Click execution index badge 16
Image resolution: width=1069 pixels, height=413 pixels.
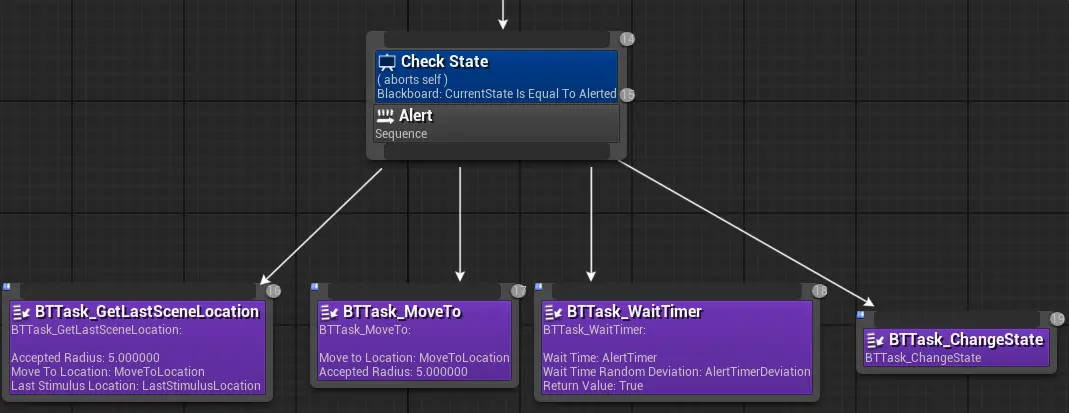pyautogui.click(x=273, y=291)
